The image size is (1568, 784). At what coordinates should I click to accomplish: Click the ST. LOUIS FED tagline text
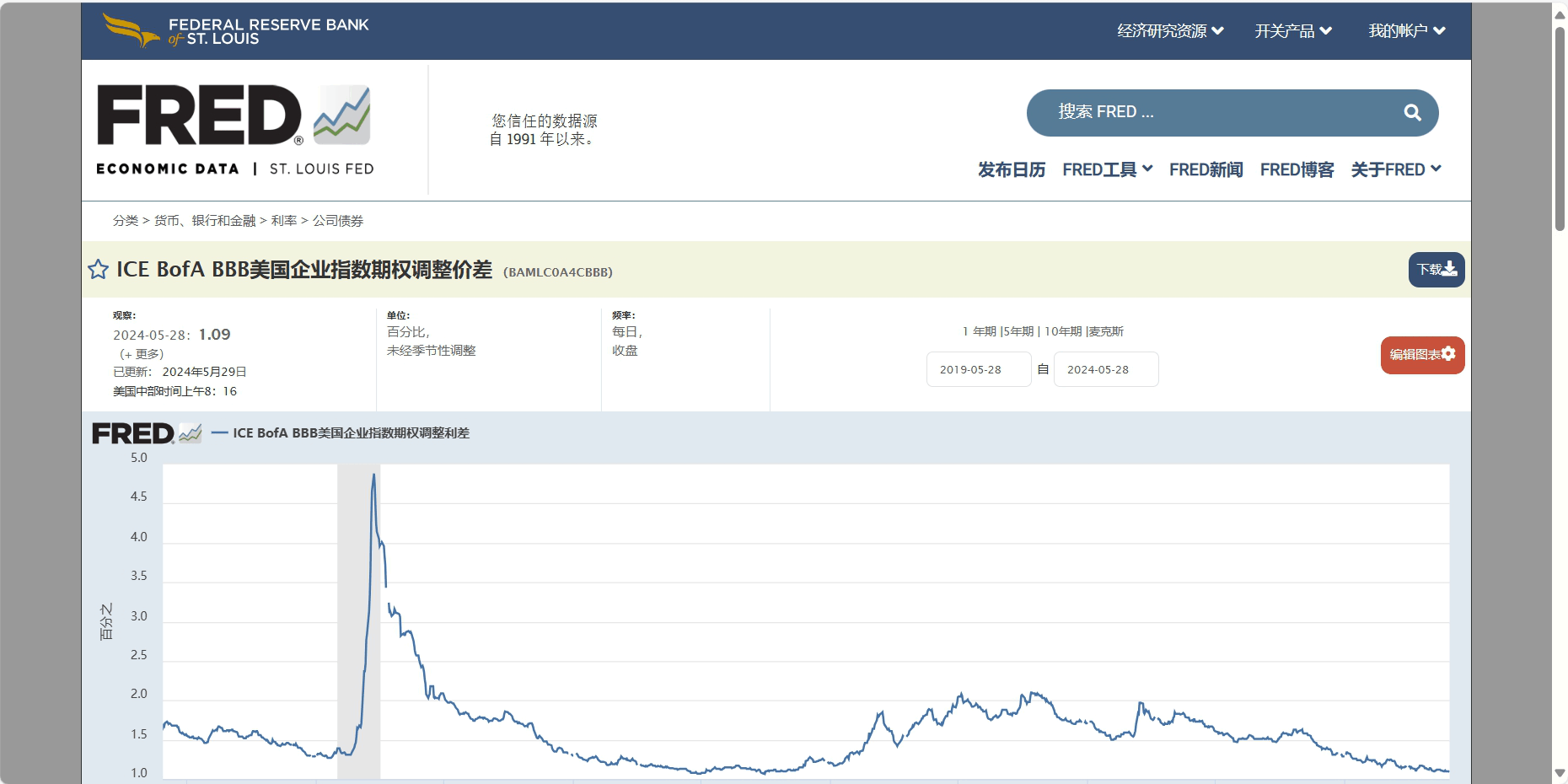click(321, 169)
